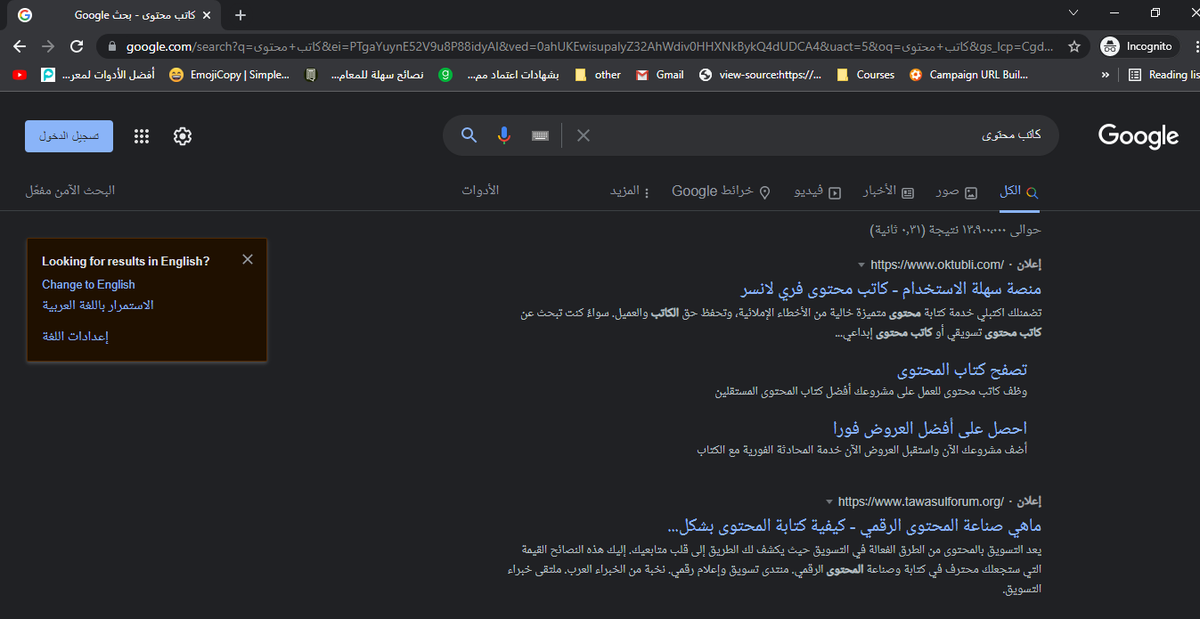Click the browser forward arrow

(x=48, y=47)
